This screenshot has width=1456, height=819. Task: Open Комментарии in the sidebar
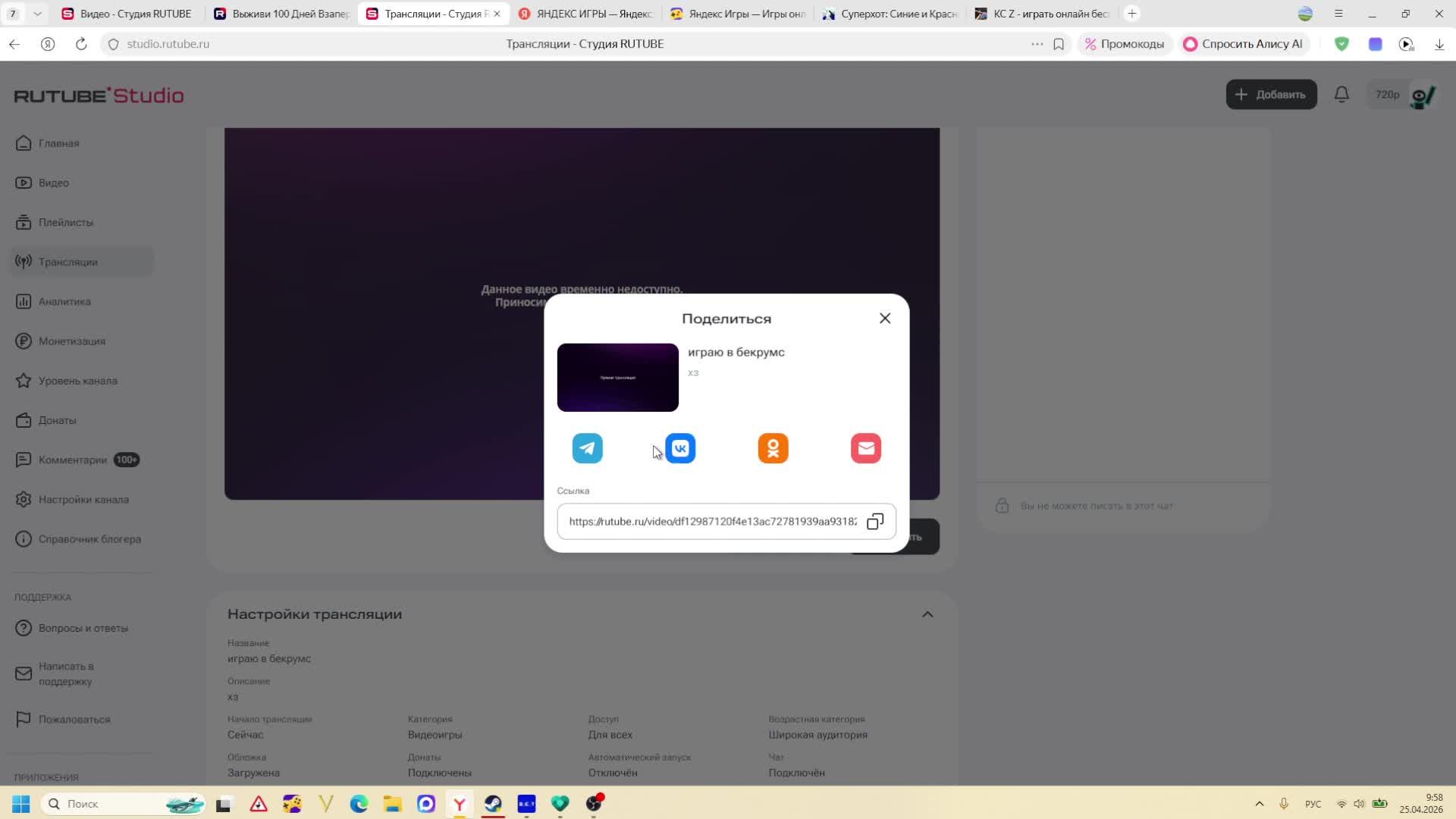[72, 460]
